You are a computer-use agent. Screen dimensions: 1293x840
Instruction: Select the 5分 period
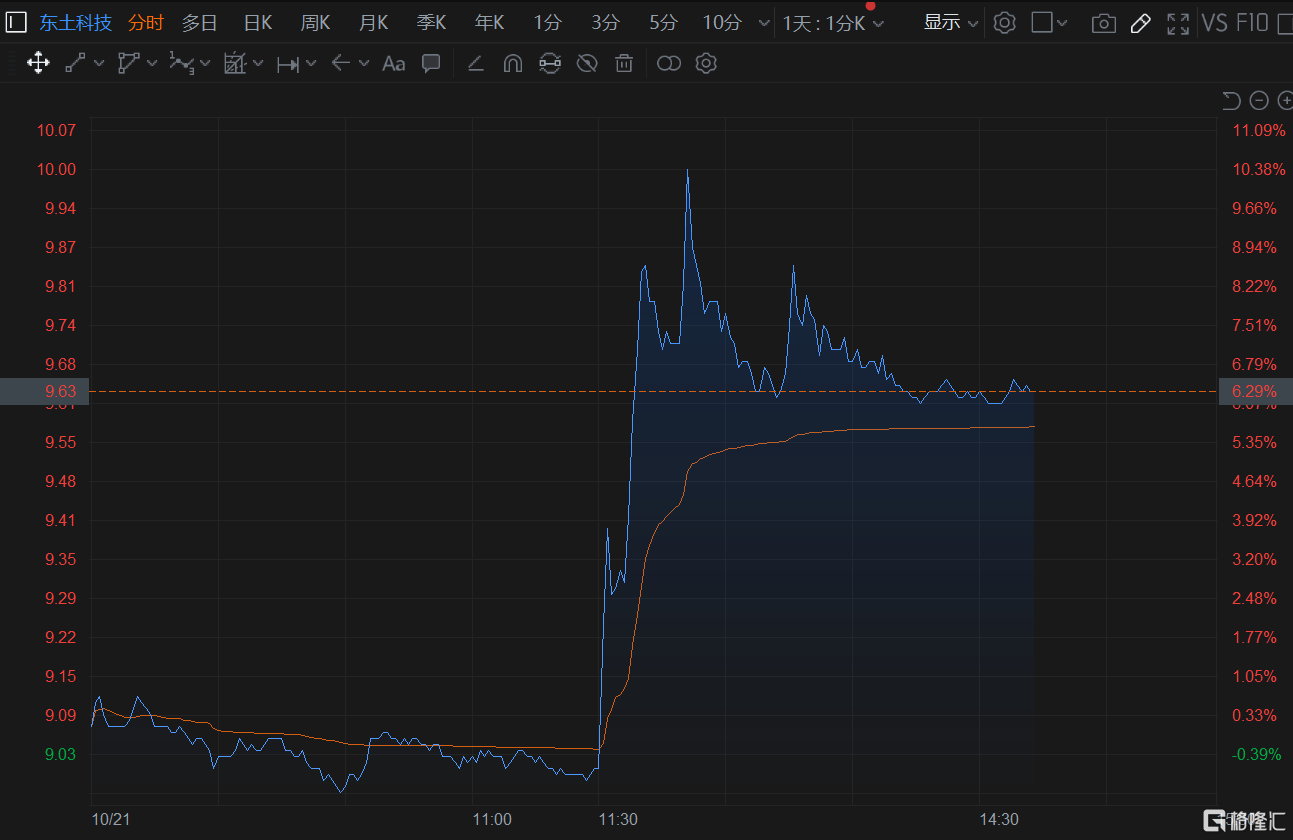(663, 23)
